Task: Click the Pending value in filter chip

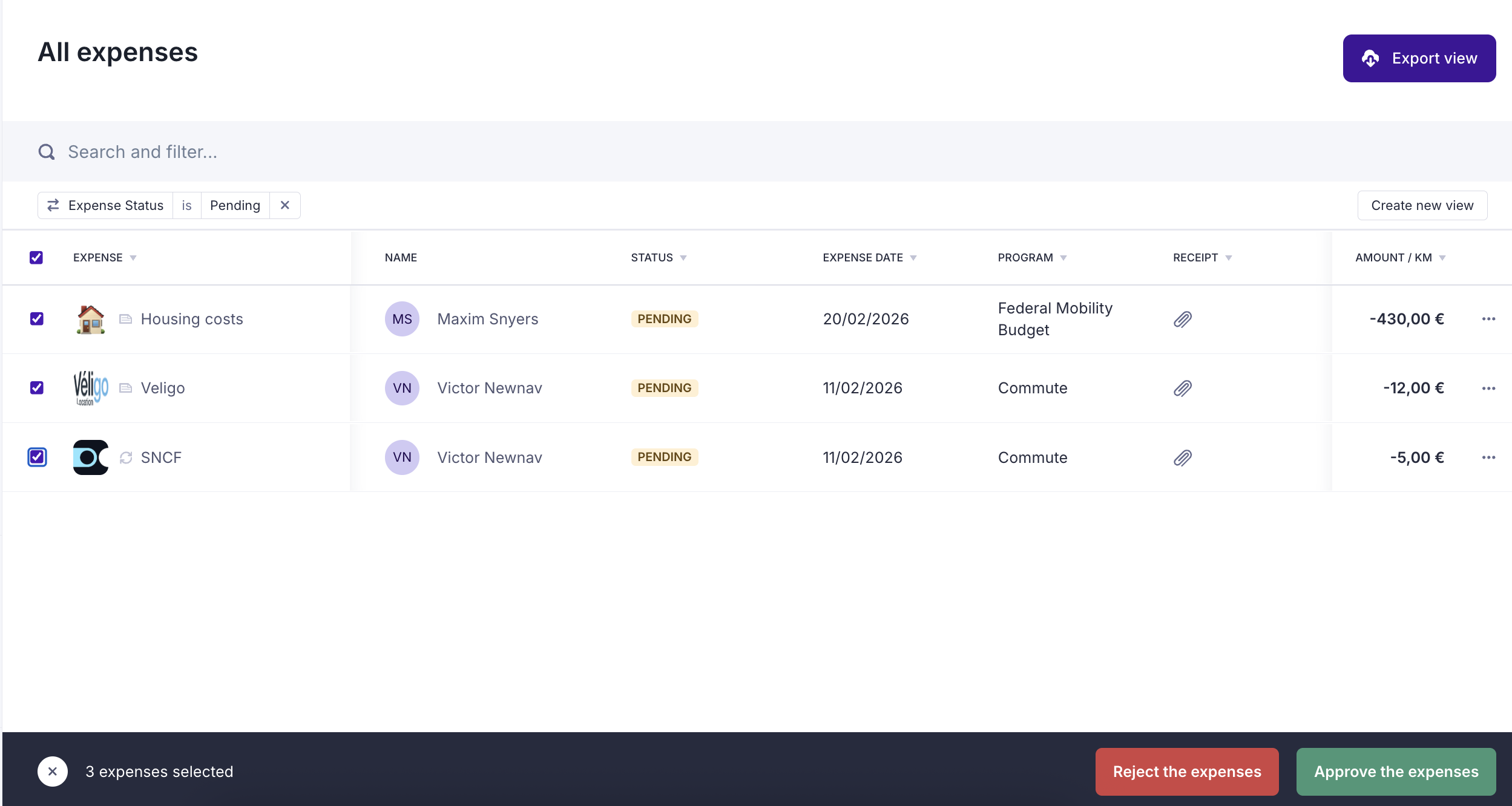Action: (x=235, y=205)
